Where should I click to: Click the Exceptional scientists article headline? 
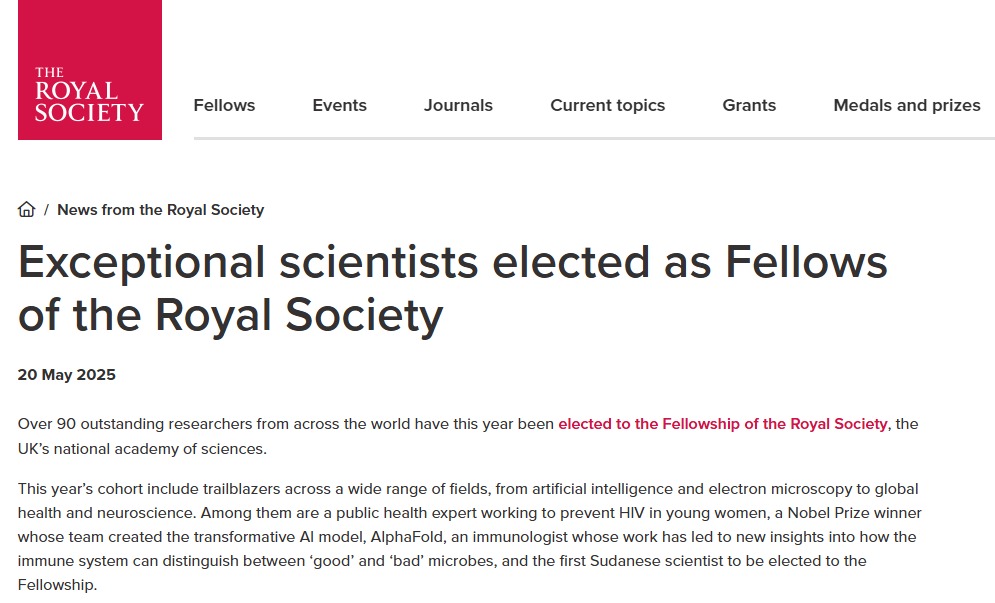click(452, 289)
